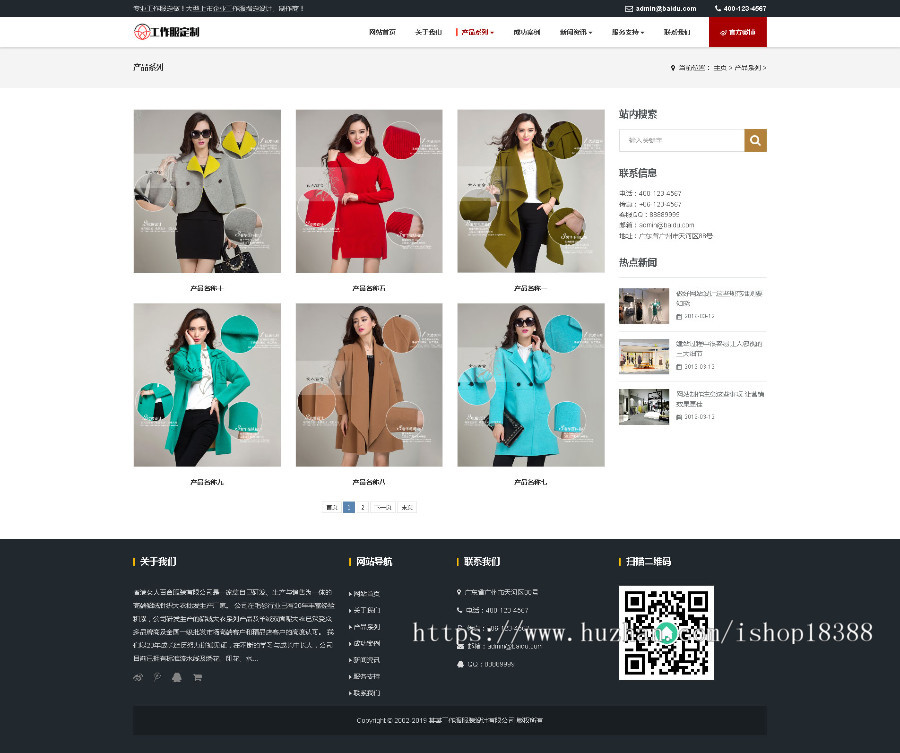Click the red 官方商城 button

pos(740,31)
